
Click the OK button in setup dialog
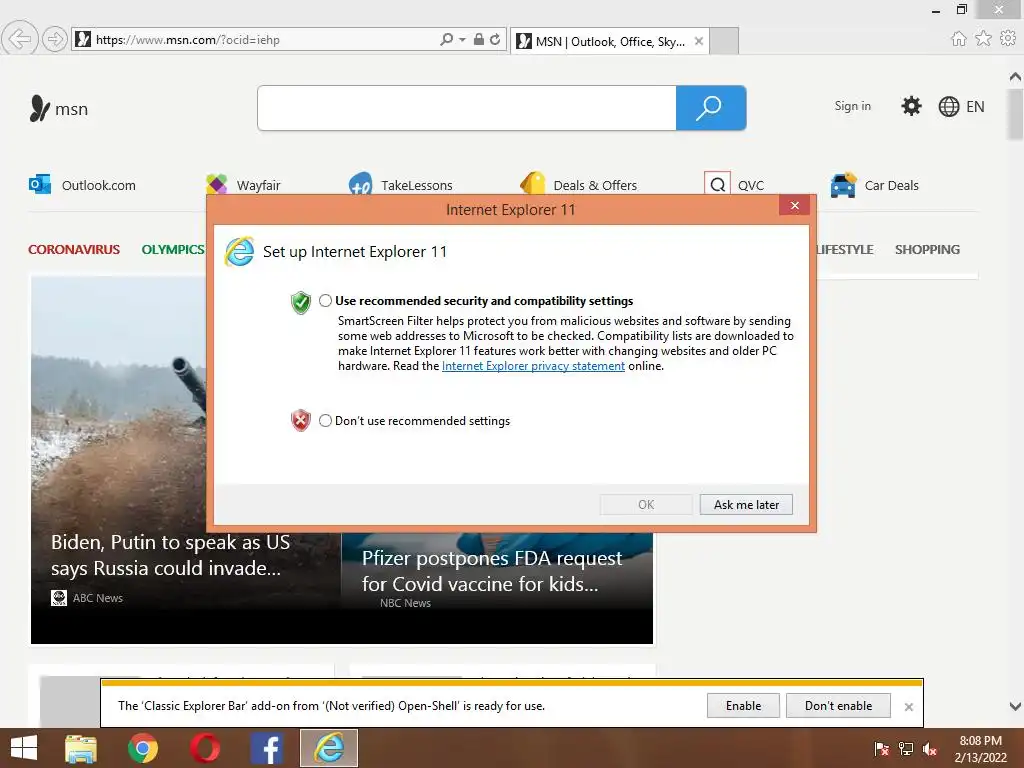646,504
